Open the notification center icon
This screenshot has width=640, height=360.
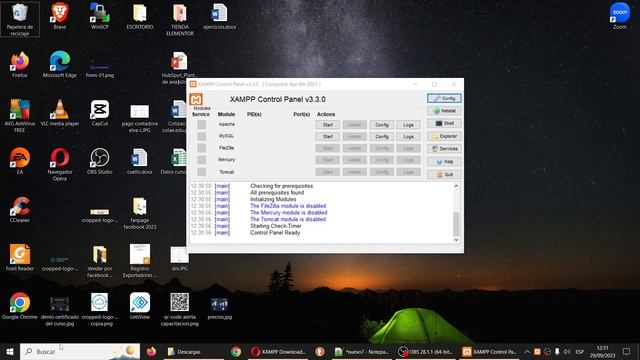pos(627,351)
